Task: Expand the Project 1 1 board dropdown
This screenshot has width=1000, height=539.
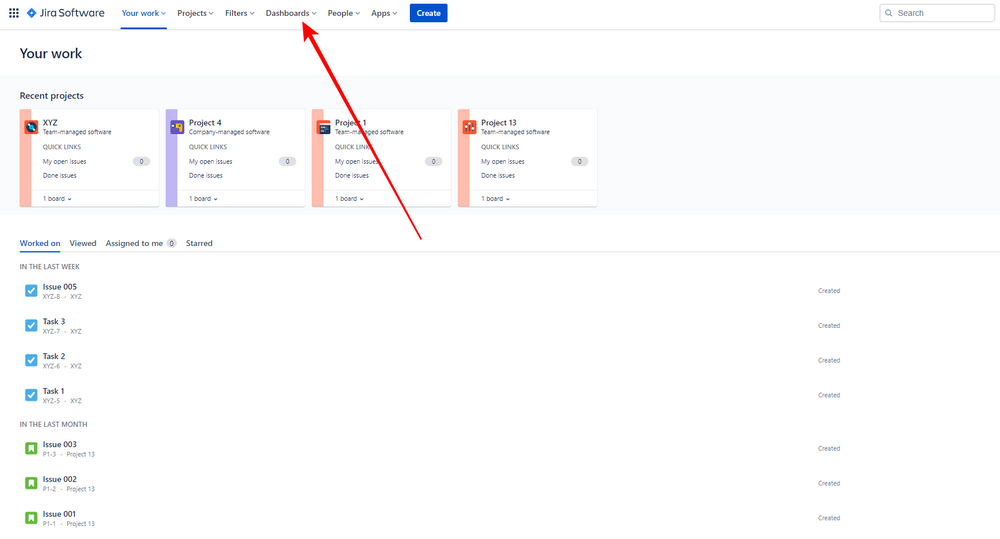Action: [349, 198]
